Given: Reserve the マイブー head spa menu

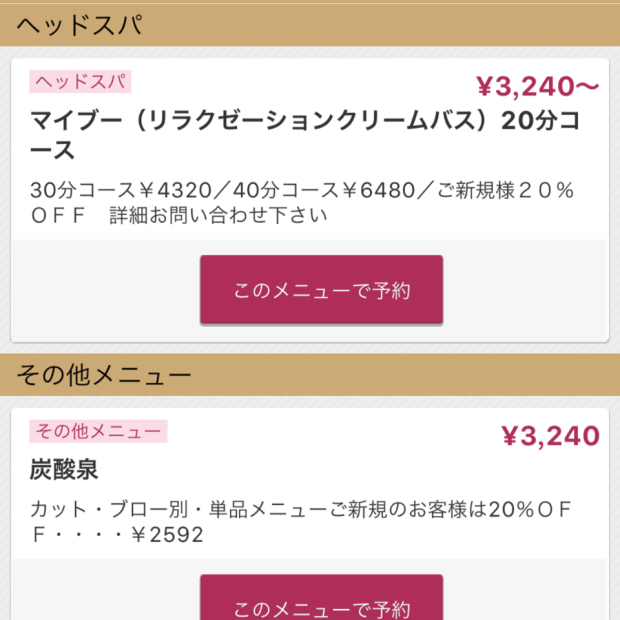Looking at the screenshot, I should point(321,291).
